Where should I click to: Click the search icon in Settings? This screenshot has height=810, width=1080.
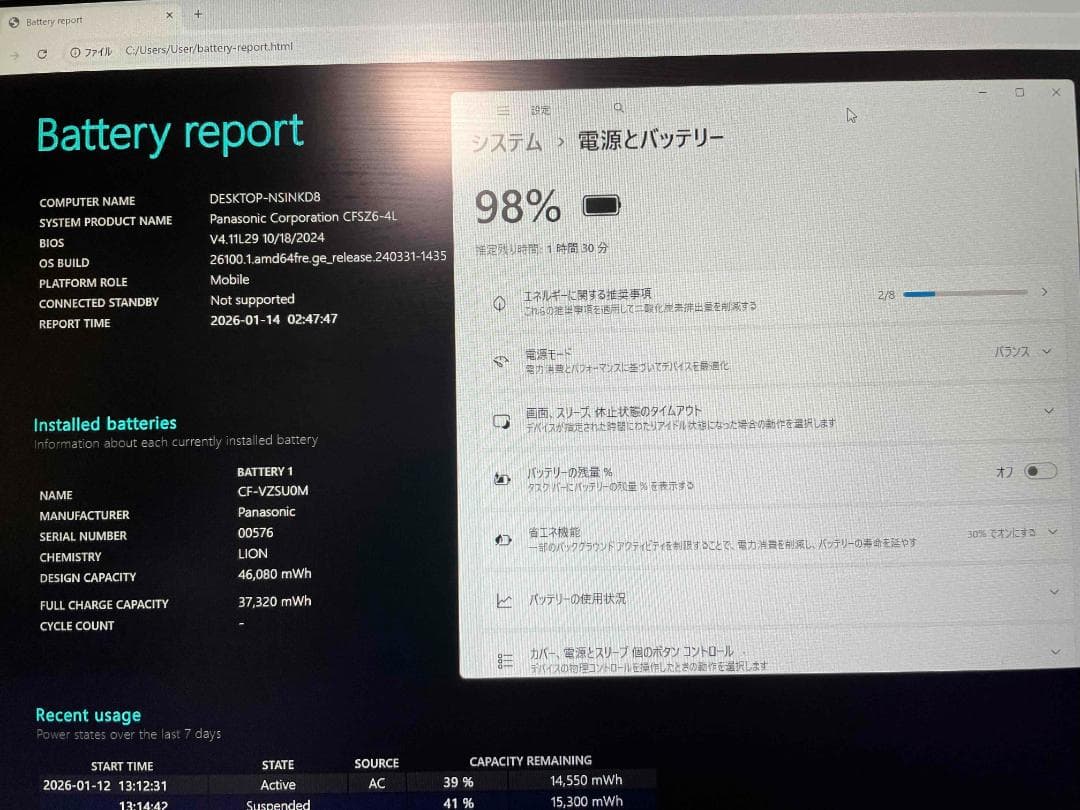coord(618,107)
